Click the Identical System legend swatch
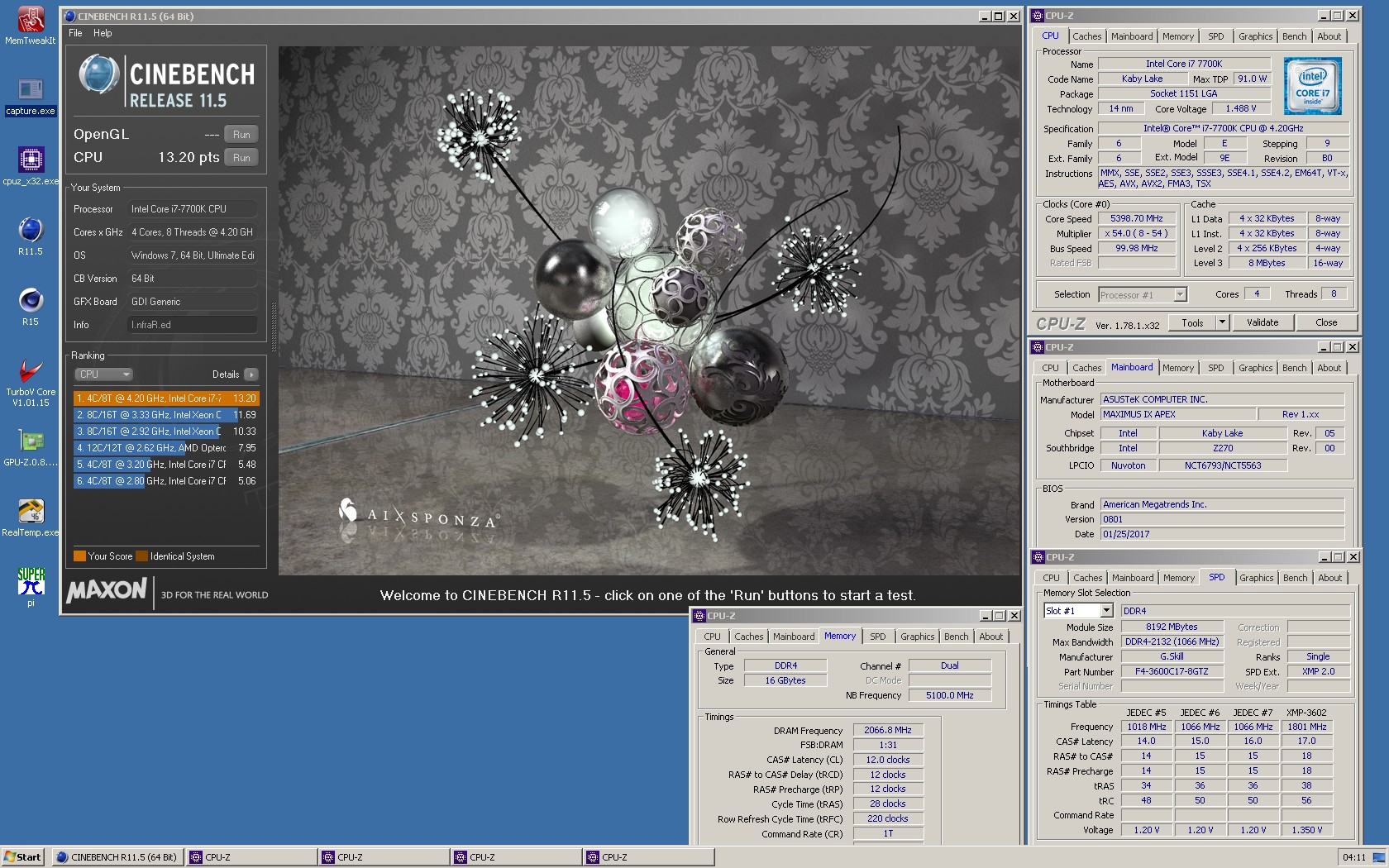1389x868 pixels. [142, 556]
